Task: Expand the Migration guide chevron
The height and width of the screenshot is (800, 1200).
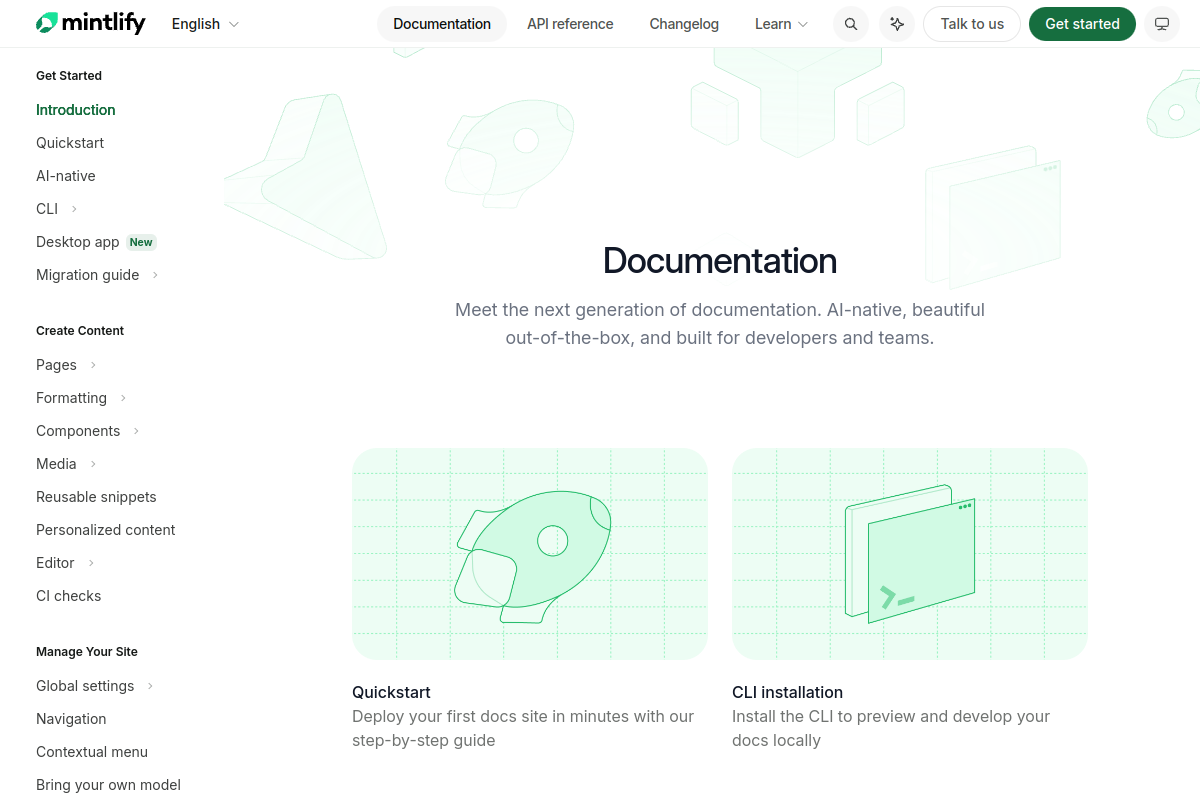Action: pyautogui.click(x=155, y=275)
